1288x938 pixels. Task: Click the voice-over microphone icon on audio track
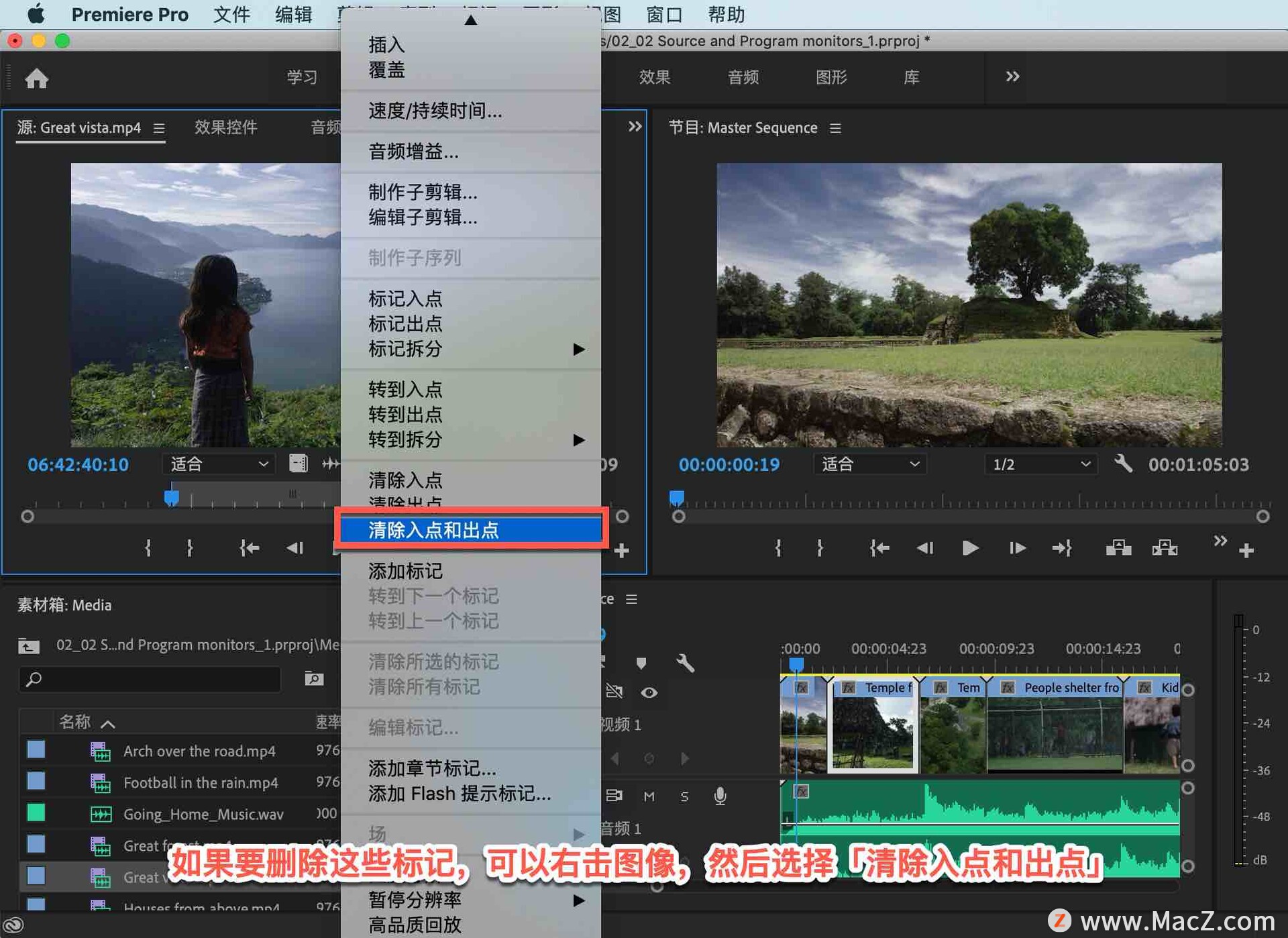[x=720, y=796]
